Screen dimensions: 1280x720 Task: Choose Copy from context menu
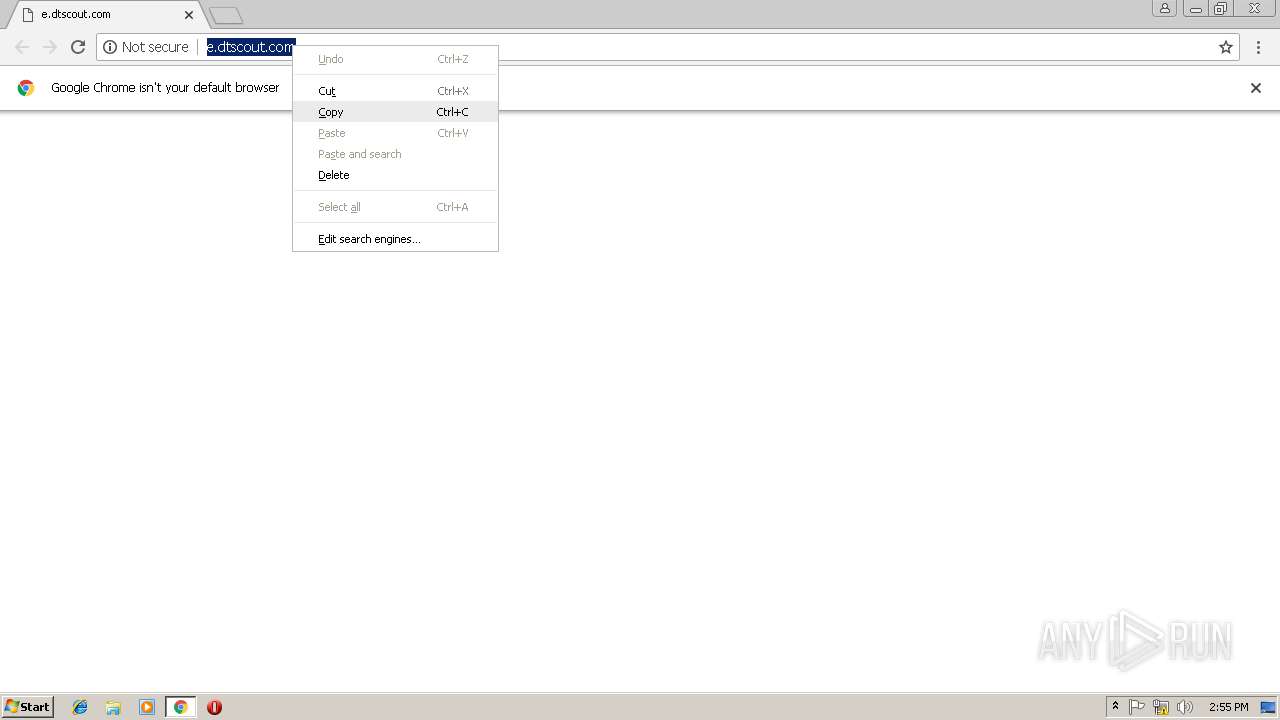pos(395,112)
